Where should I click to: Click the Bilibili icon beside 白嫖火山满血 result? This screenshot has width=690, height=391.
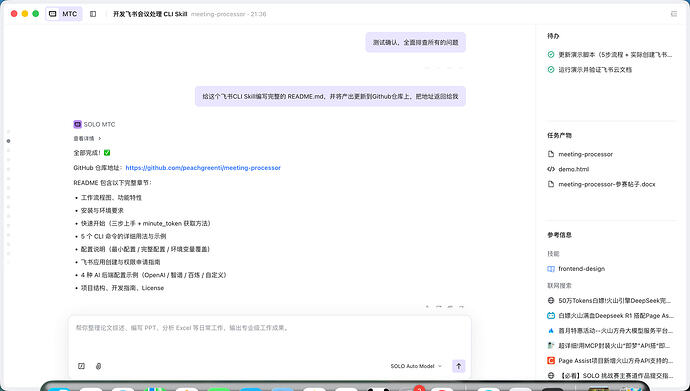[551, 315]
